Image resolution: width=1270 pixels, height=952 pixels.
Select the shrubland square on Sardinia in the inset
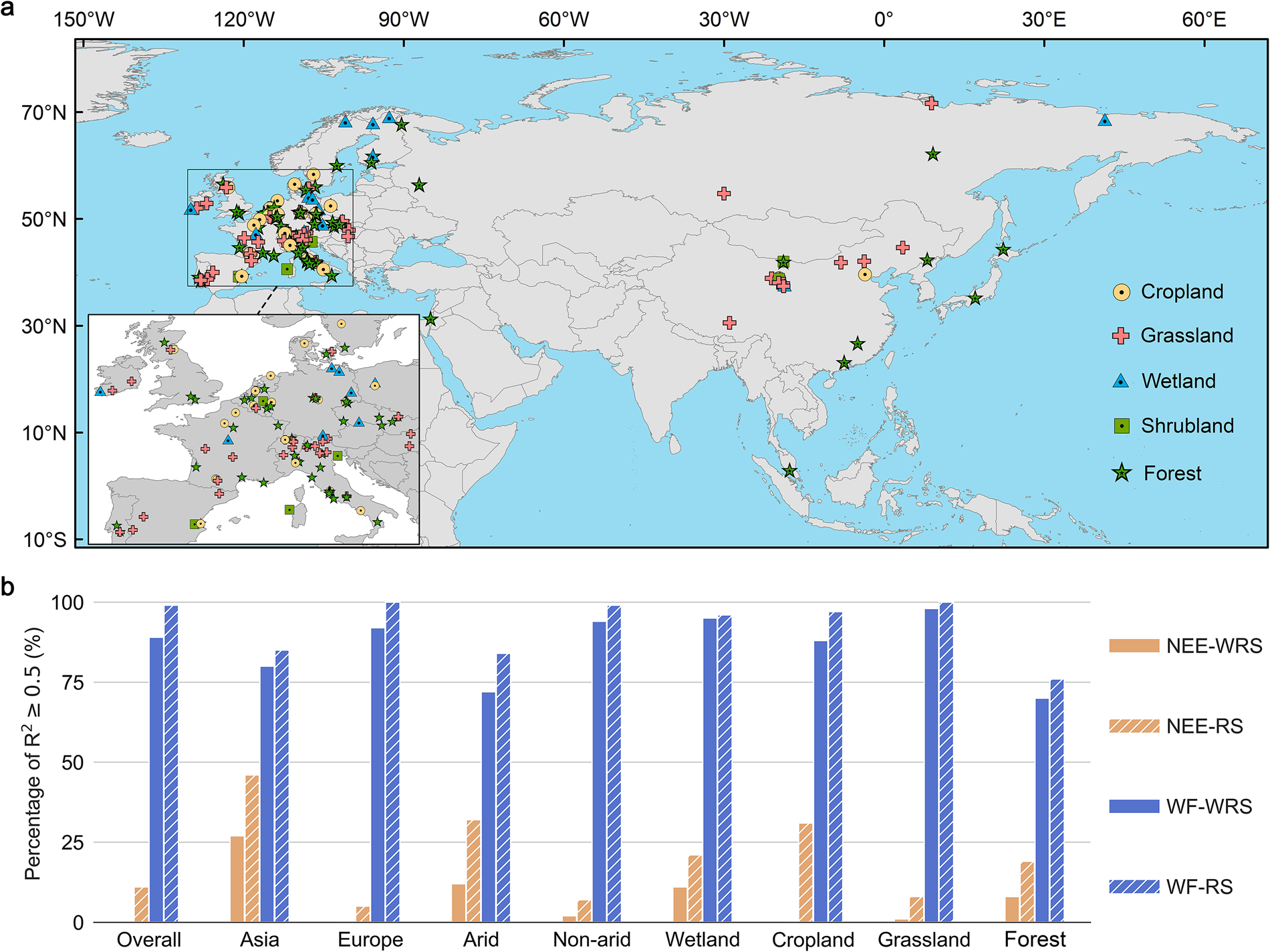[289, 510]
